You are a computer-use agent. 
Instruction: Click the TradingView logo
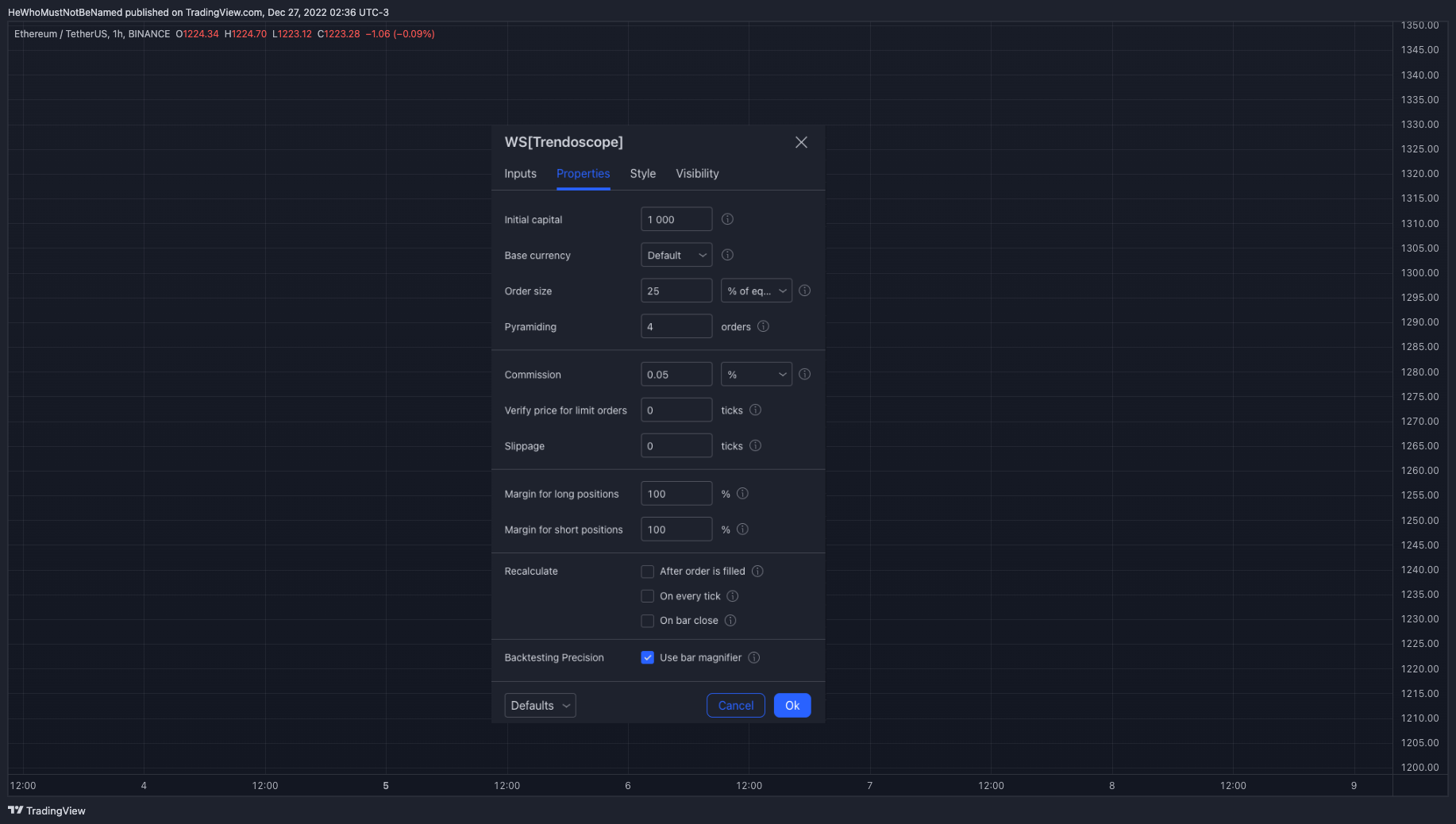click(47, 811)
